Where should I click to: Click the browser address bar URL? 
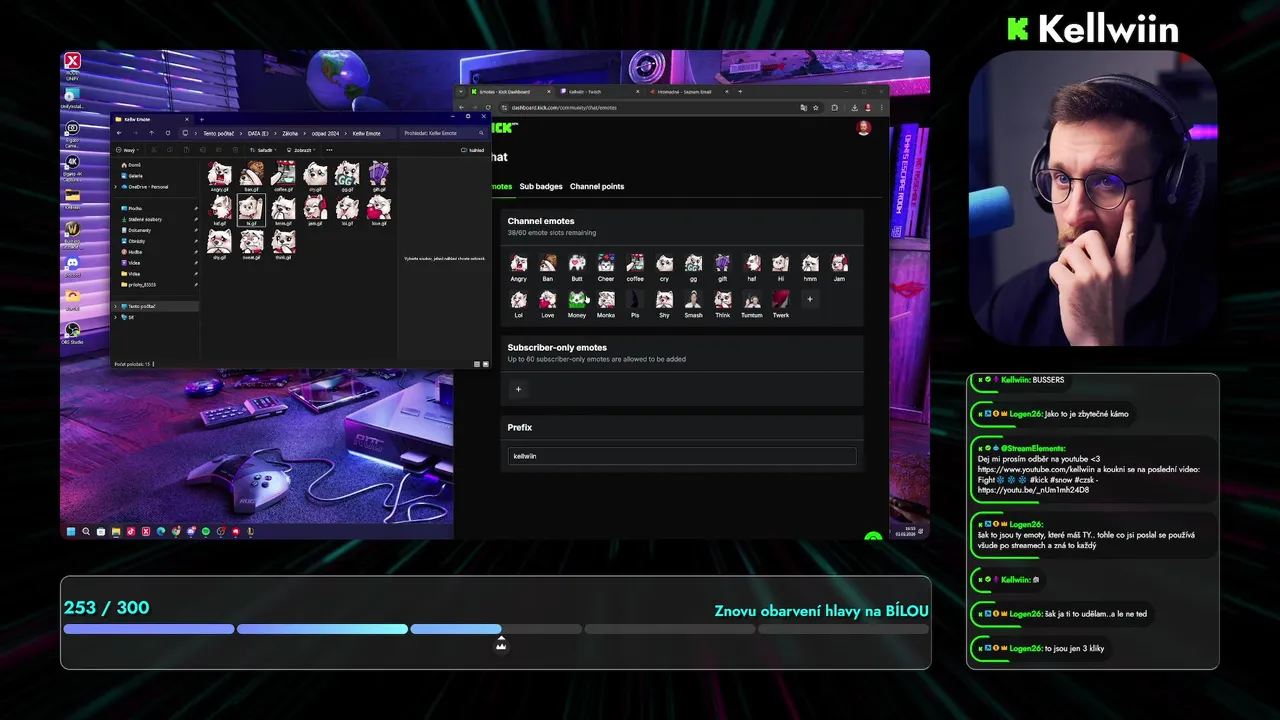click(x=564, y=107)
